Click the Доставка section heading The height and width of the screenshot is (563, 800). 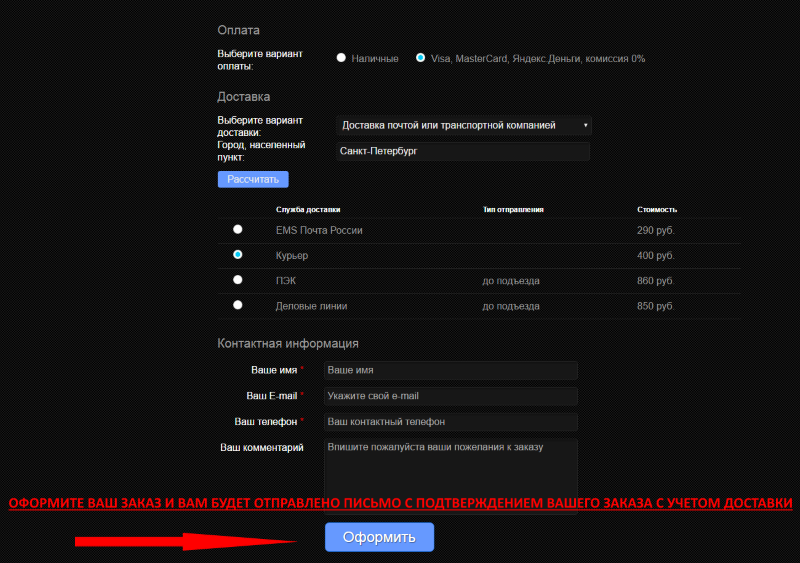coord(243,97)
